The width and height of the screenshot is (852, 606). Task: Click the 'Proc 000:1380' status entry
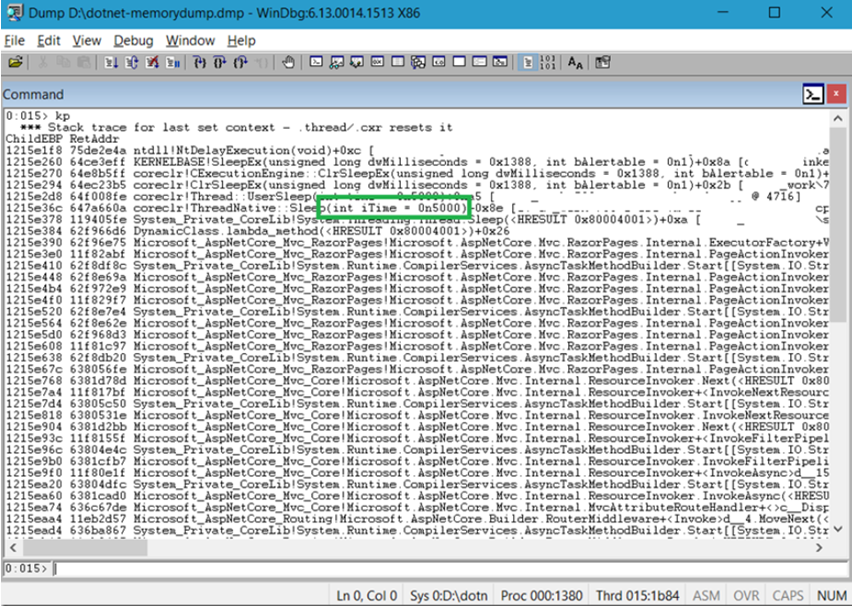click(x=541, y=596)
